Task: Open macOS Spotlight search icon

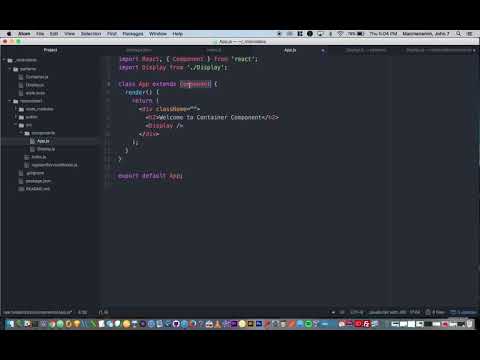Action: 459,34
